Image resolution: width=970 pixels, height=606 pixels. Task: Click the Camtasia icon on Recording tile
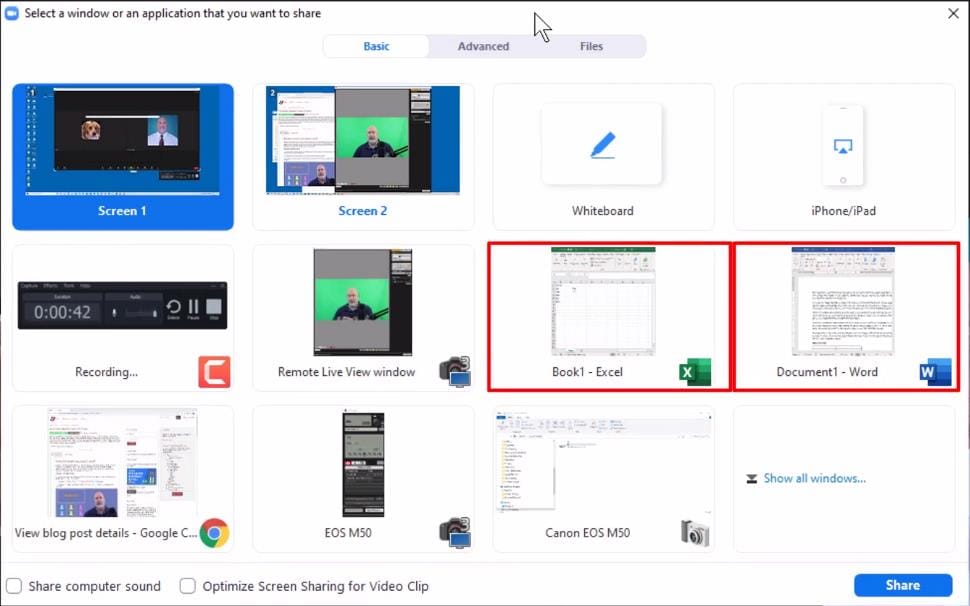pos(214,372)
